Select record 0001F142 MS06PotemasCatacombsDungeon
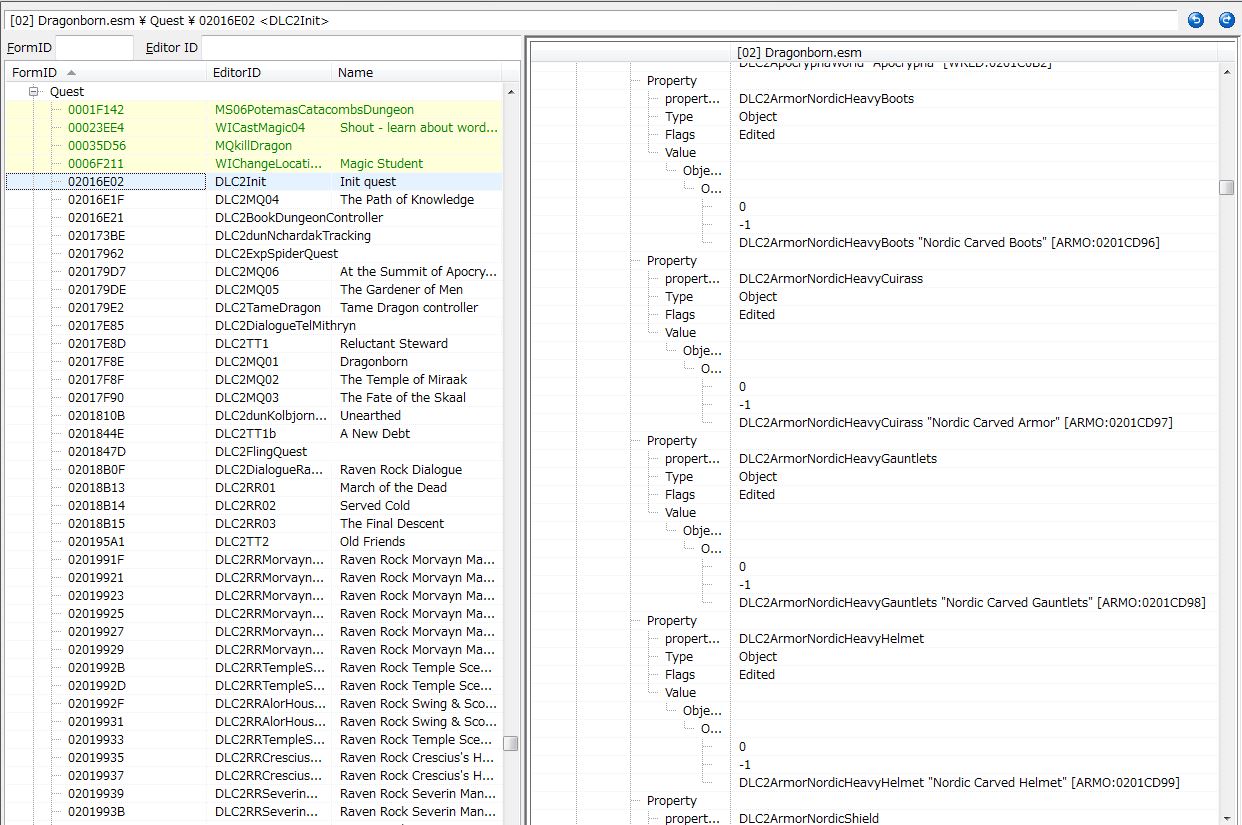Screen dimensions: 1242x825 pos(254,109)
